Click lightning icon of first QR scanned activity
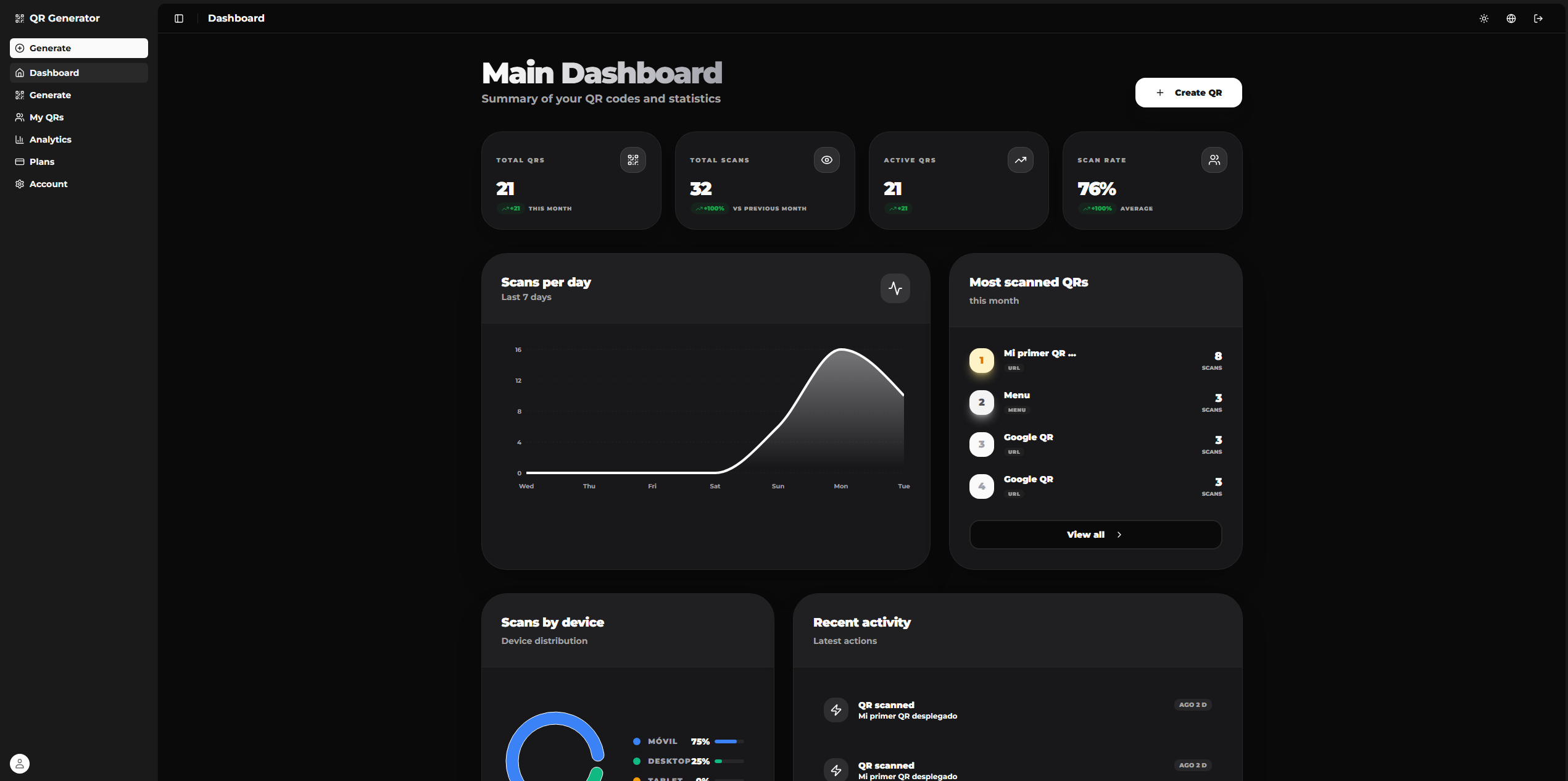Image resolution: width=1568 pixels, height=781 pixels. 836,710
